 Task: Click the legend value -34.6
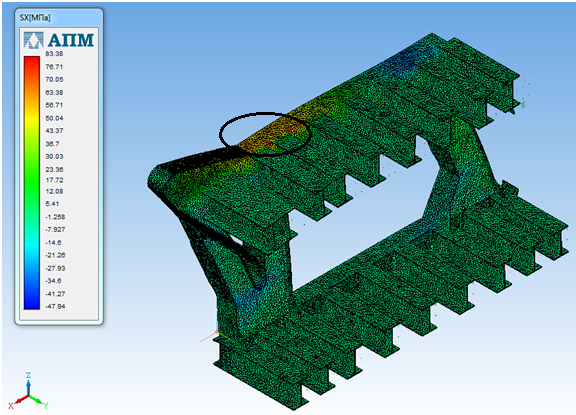53,281
